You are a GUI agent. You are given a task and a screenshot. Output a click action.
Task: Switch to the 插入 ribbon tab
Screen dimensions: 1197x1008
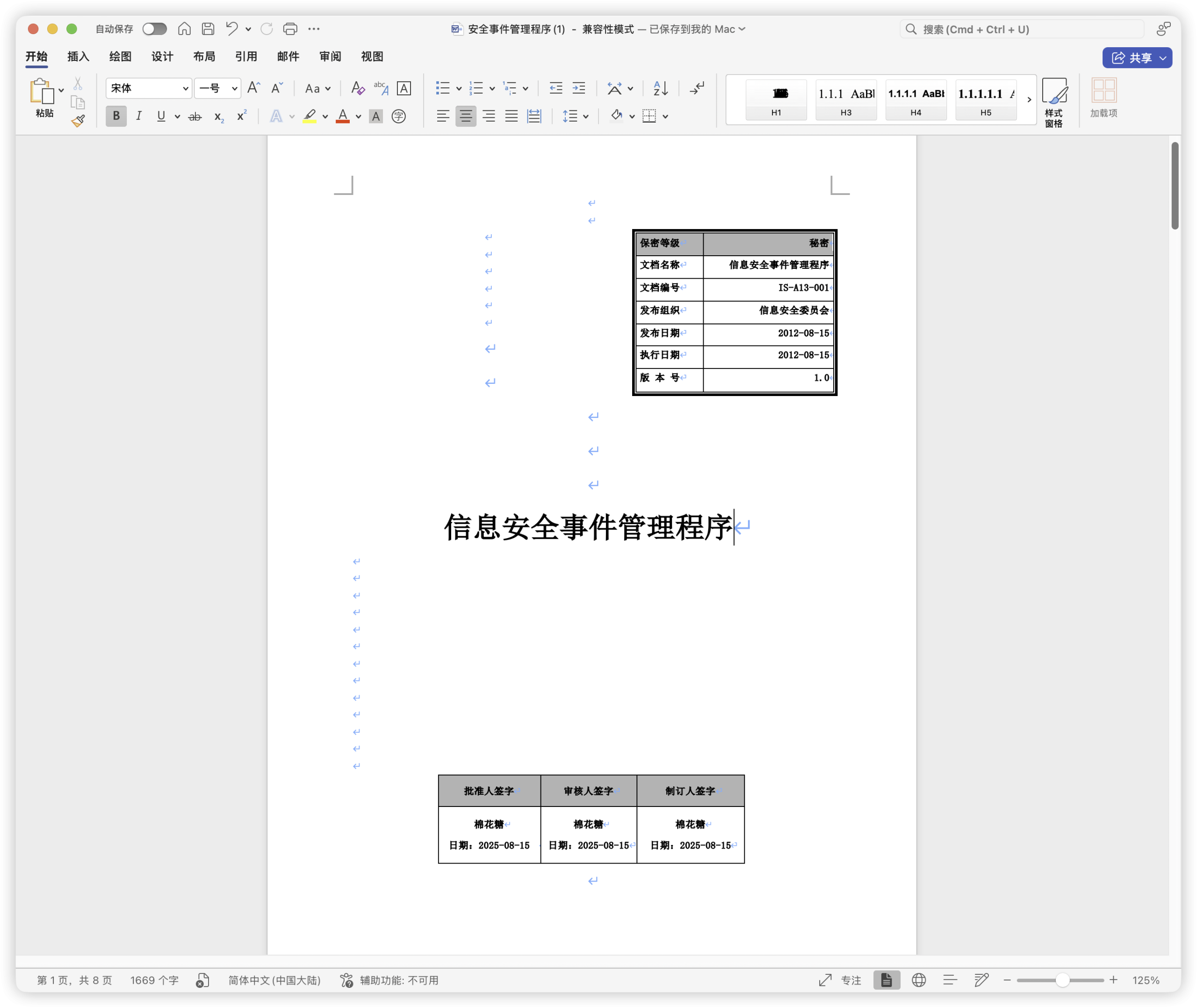(77, 57)
